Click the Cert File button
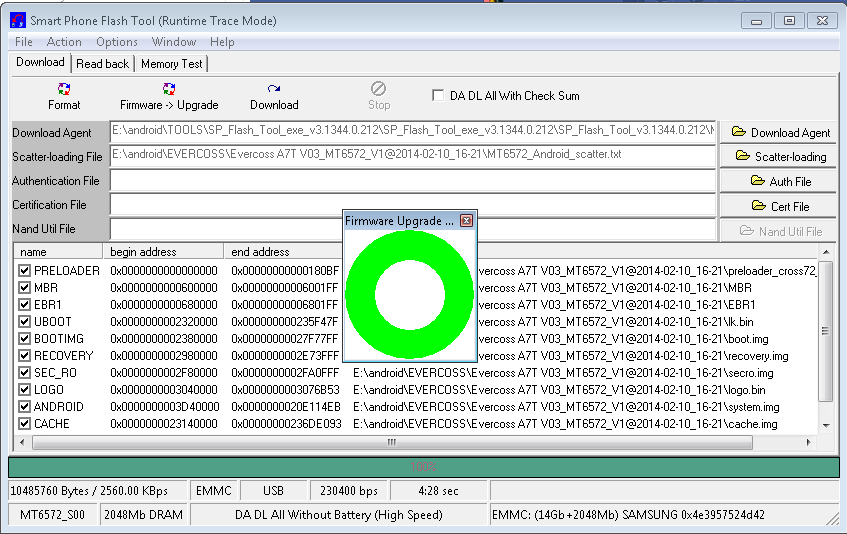 click(778, 206)
